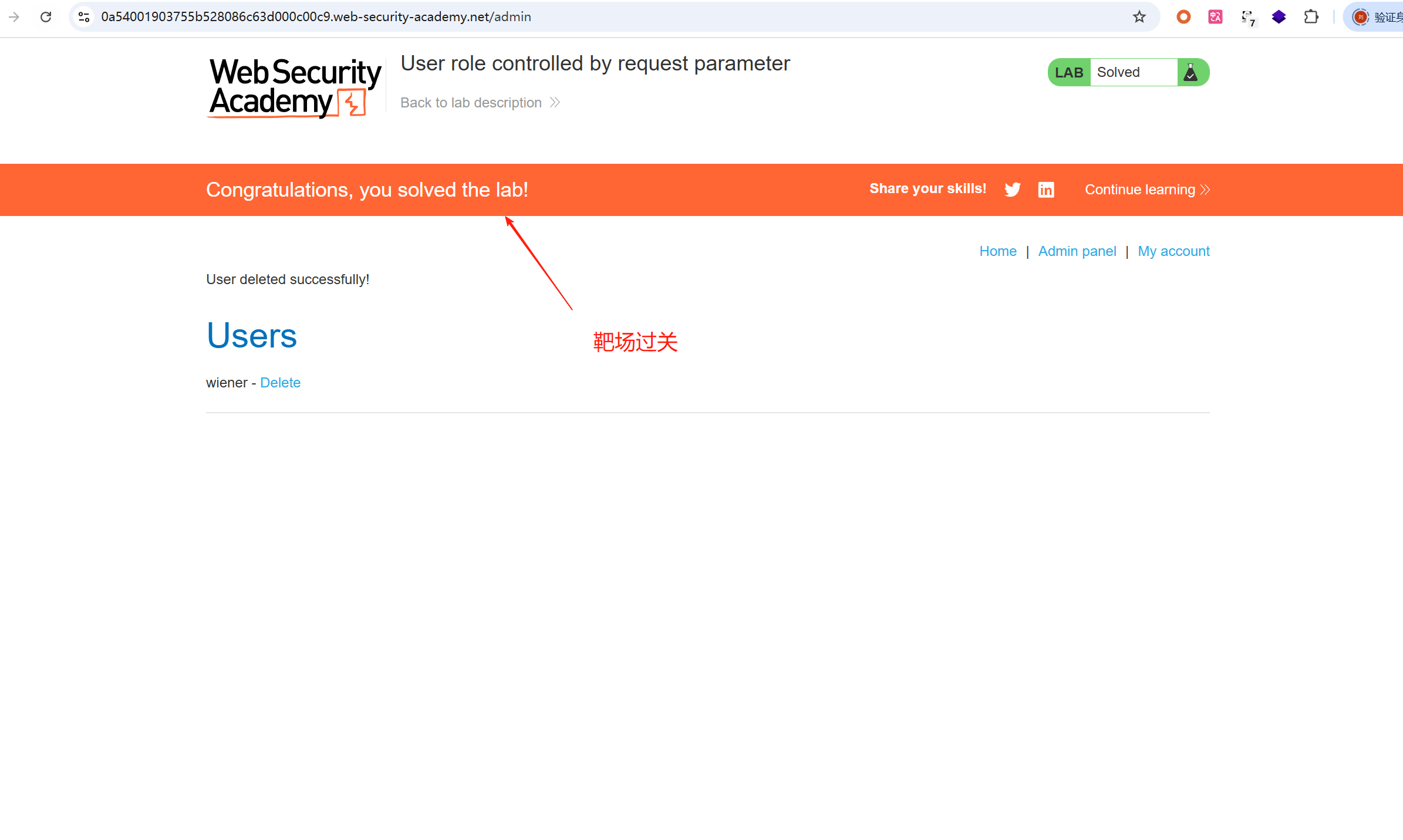Open the panda extension with badge 7
The height and width of the screenshot is (840, 1403).
pos(1247,18)
